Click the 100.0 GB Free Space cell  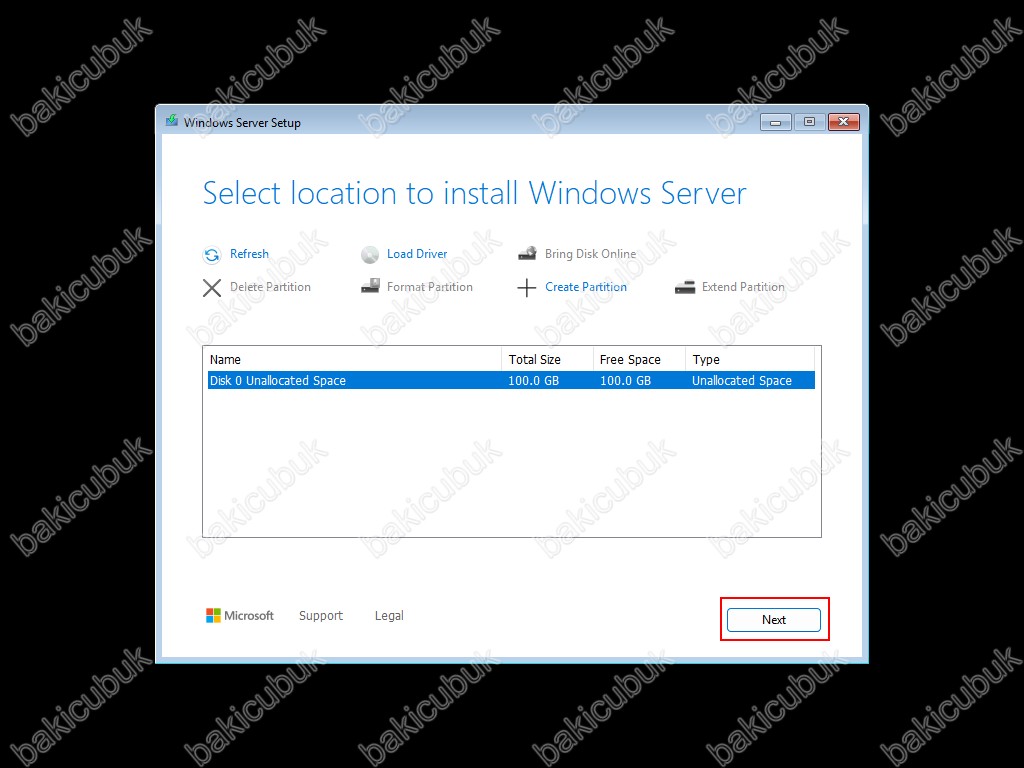[626, 380]
